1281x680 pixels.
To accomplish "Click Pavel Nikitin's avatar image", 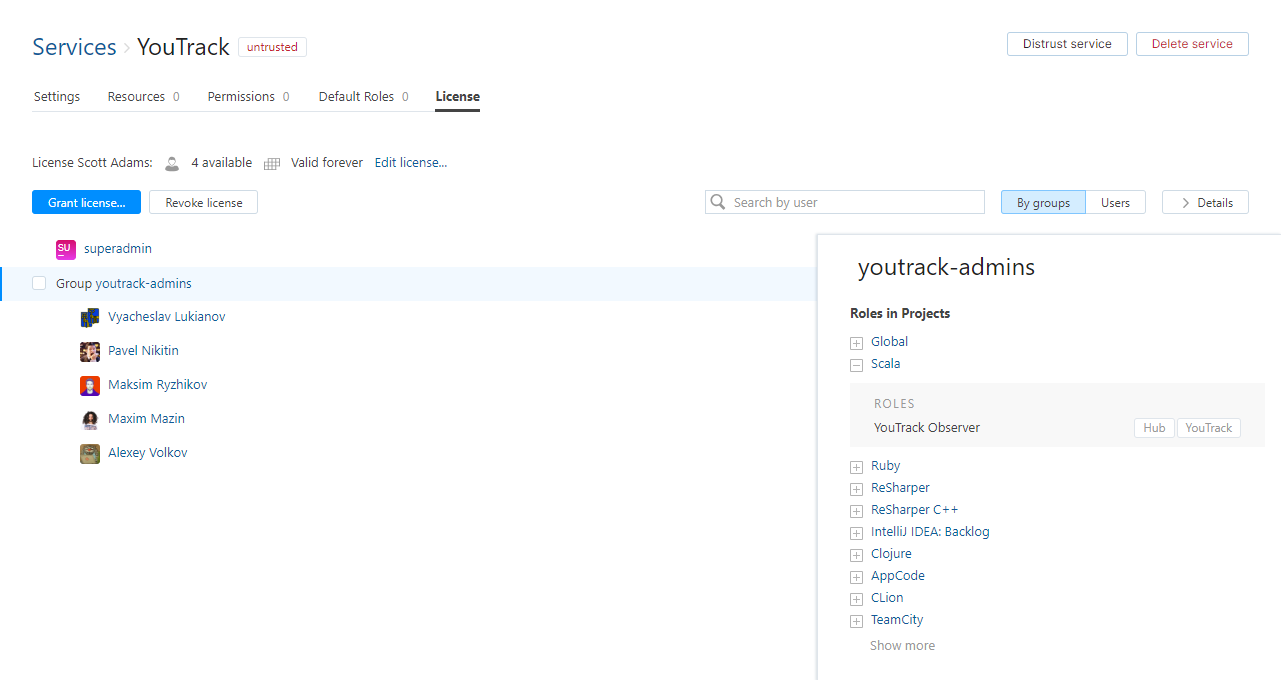I will tap(90, 351).
